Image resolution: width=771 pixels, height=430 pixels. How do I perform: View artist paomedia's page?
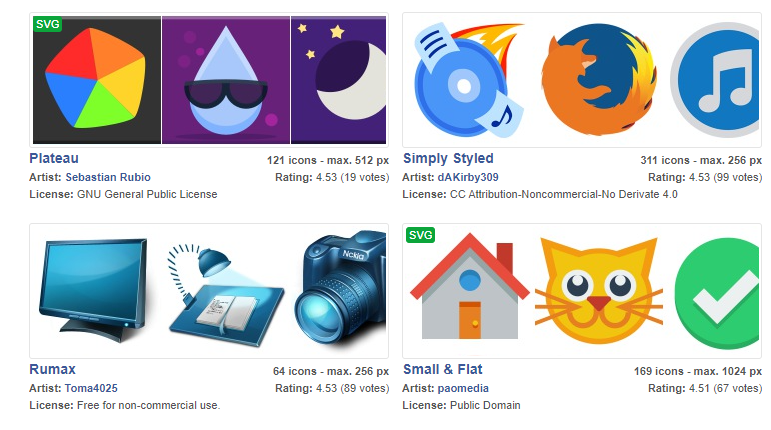463,388
